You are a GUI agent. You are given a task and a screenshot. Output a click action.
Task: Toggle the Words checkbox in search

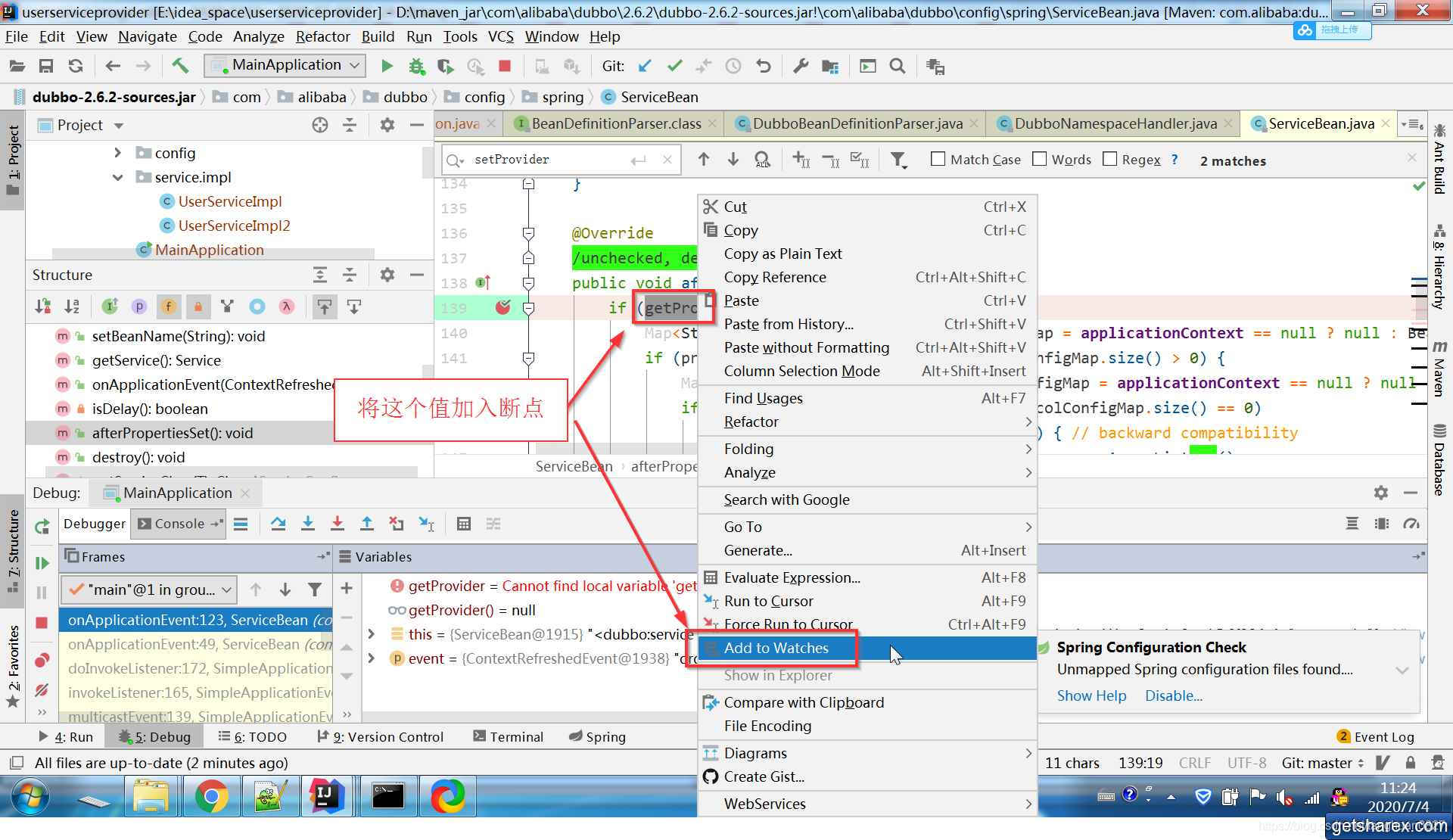(x=1040, y=159)
